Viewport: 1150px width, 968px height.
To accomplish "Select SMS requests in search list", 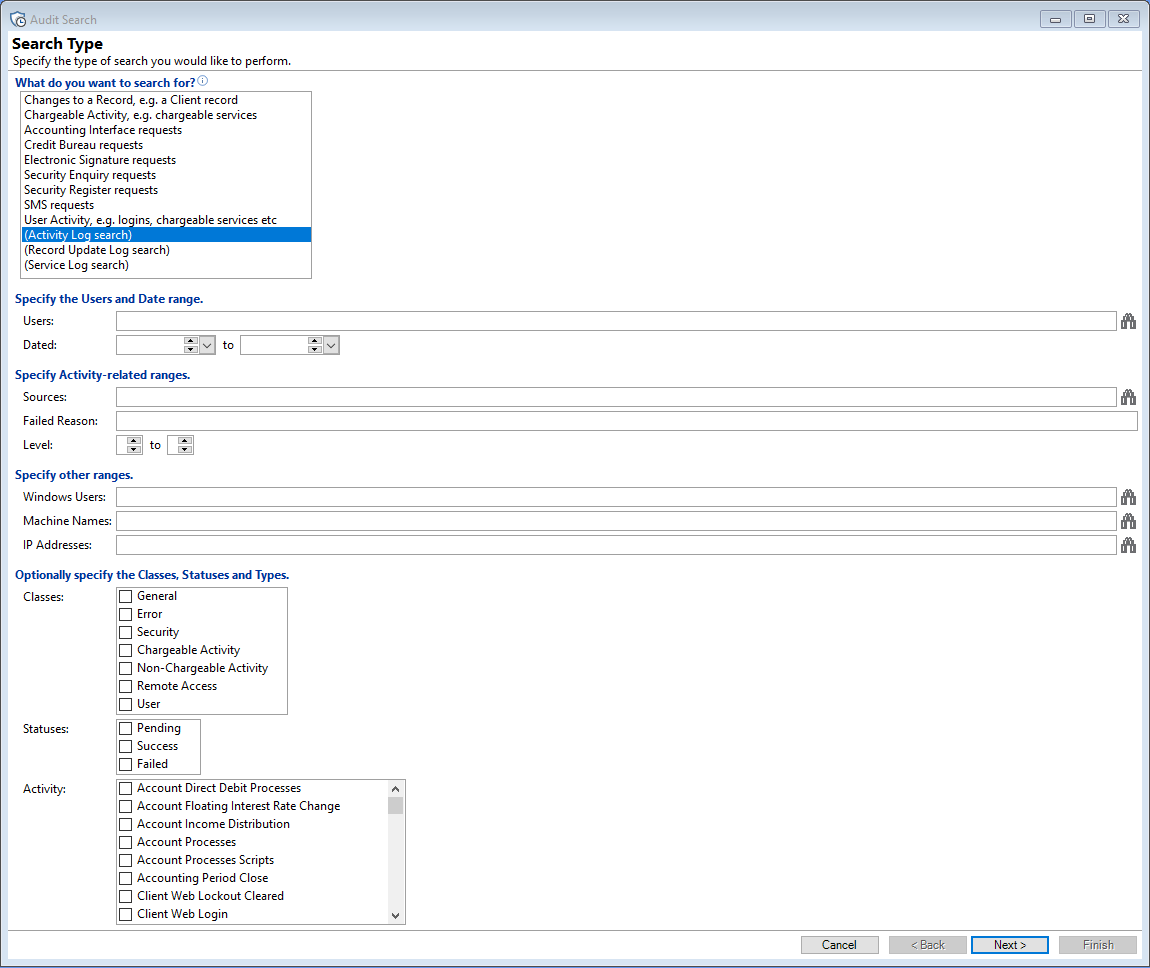I will click(x=59, y=205).
